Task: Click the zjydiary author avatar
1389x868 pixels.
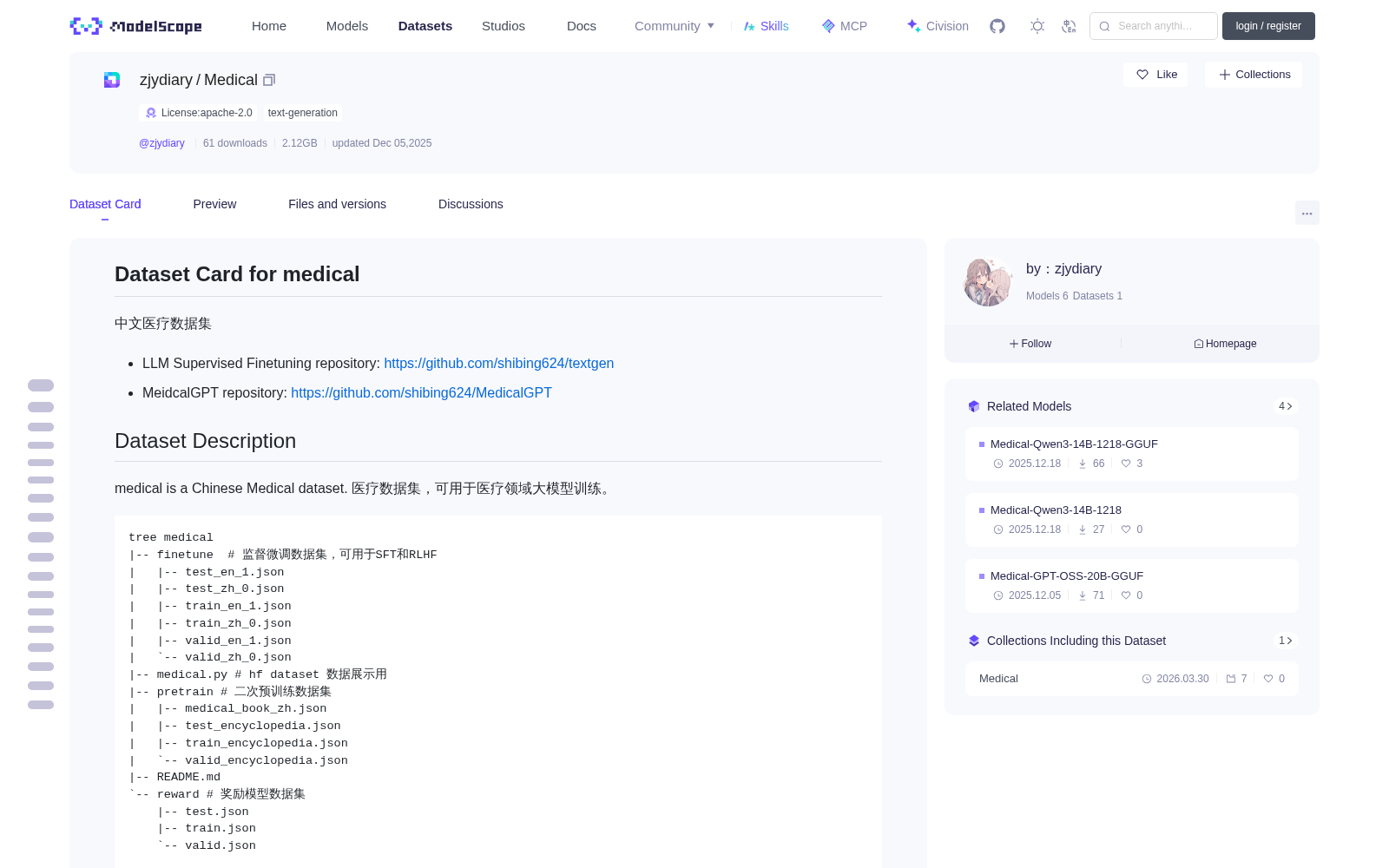Action: coord(988,282)
